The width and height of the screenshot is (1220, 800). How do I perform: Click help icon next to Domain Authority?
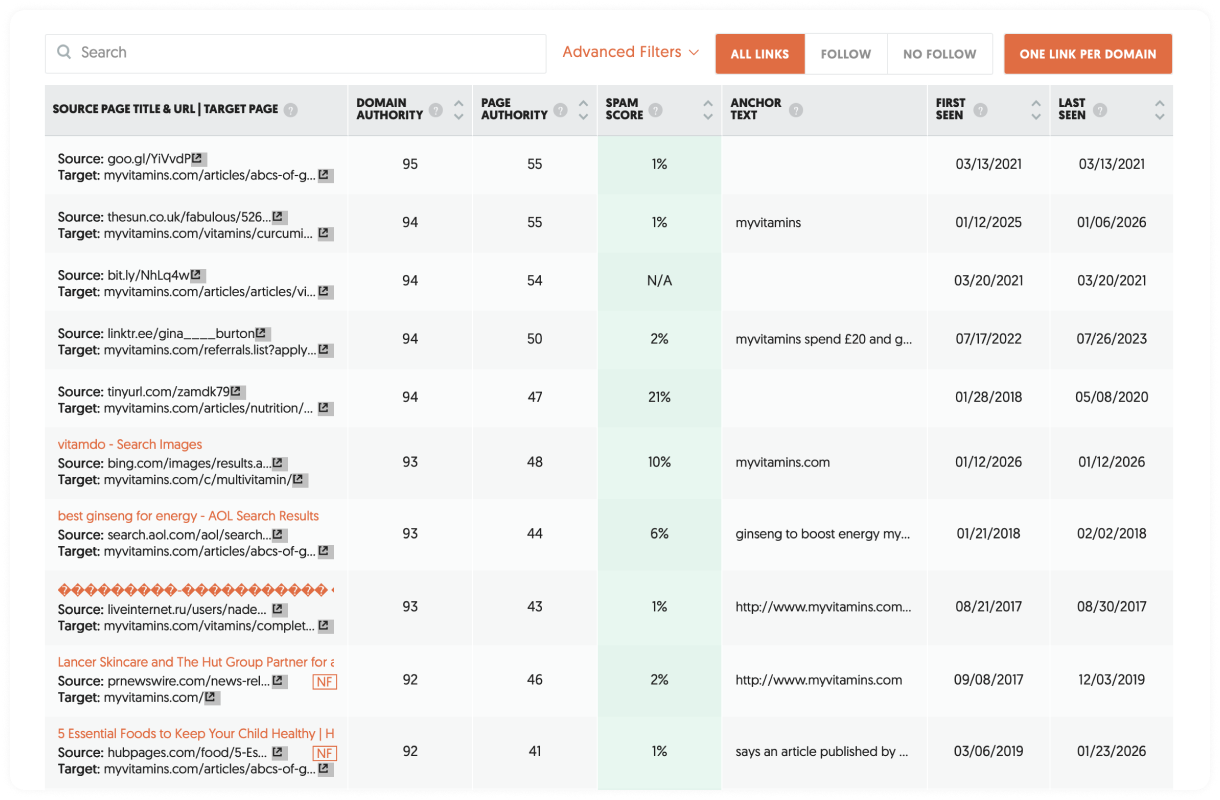436,110
